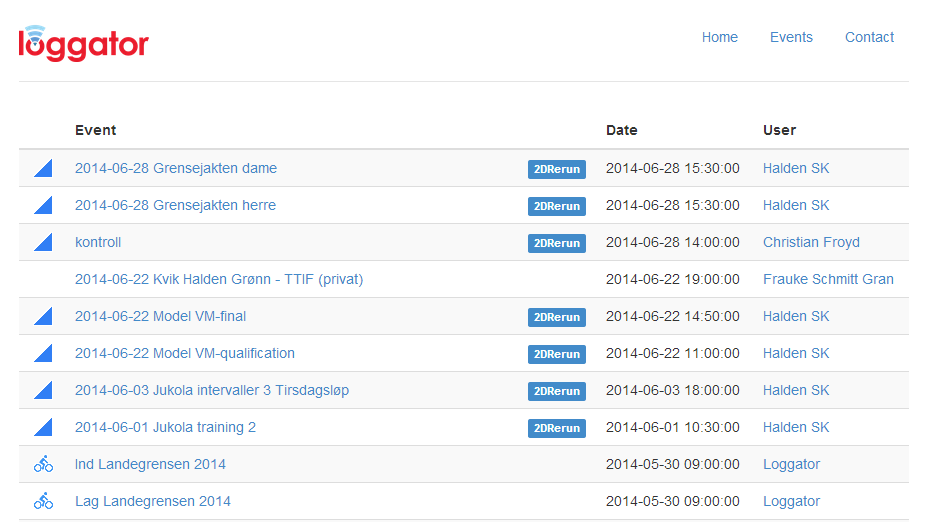
Task: Click triangle icon beside Grensejakten dame
Action: (43, 168)
